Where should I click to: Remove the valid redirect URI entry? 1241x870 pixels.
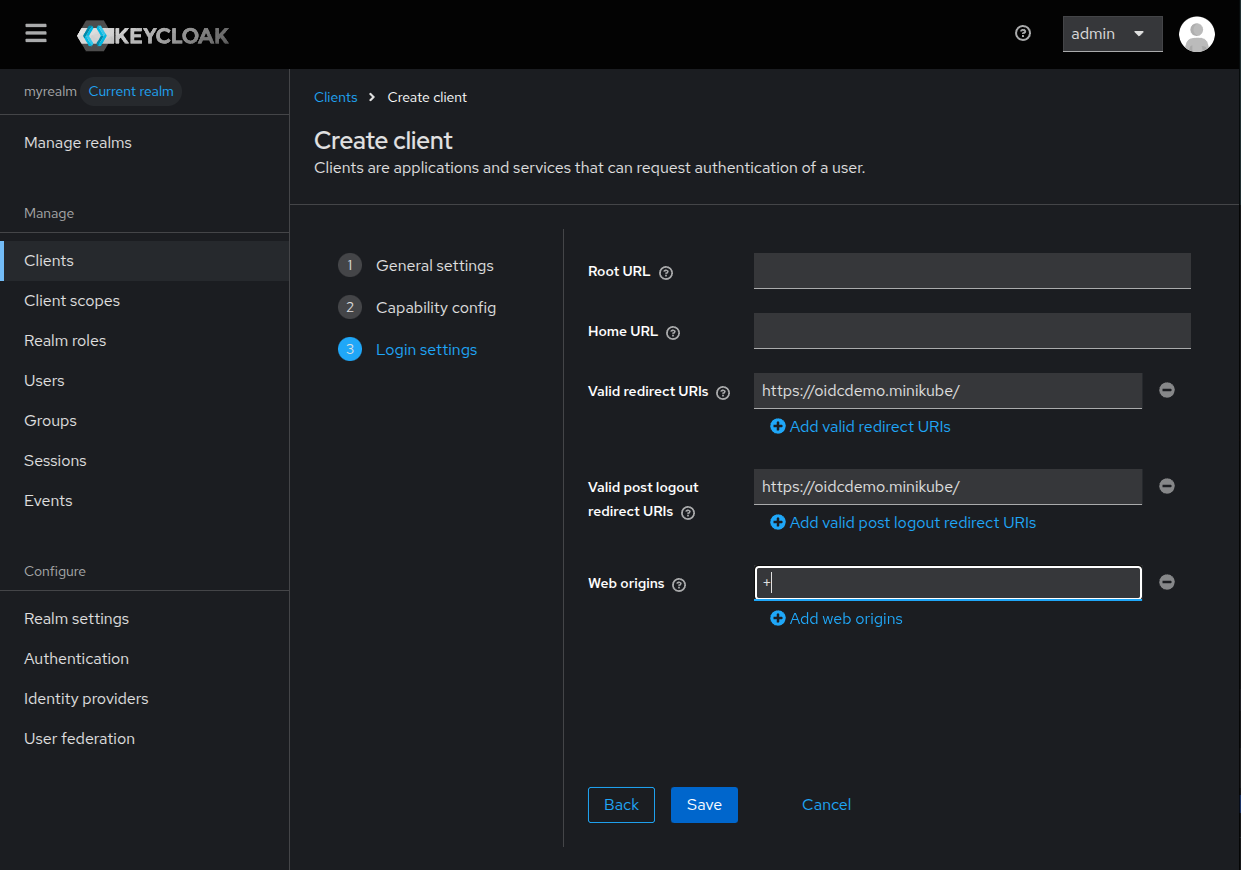pyautogui.click(x=1166, y=390)
